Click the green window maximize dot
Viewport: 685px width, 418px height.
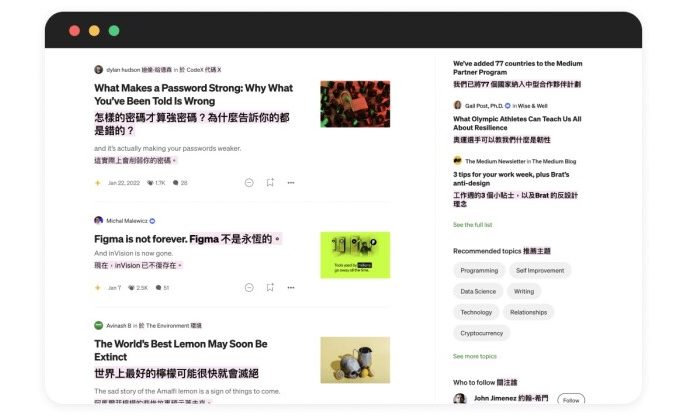[x=114, y=31]
